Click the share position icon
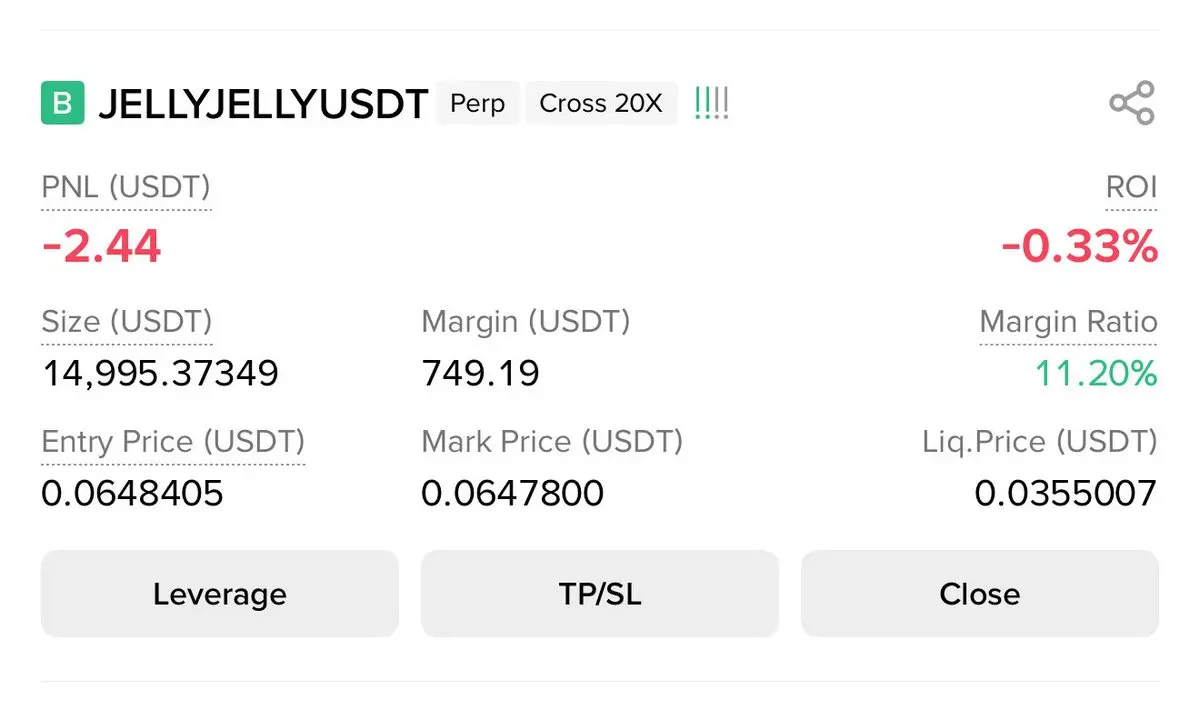Screen dimensions: 1200x720 (x=1131, y=103)
